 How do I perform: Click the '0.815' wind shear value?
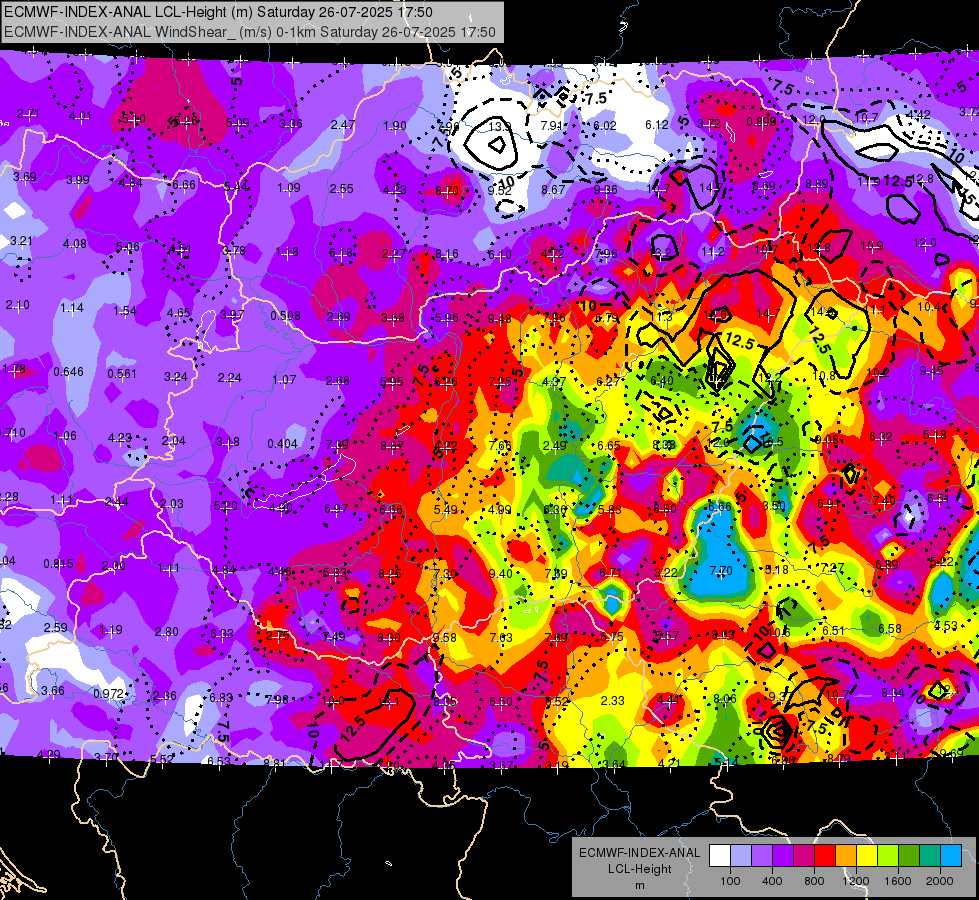coord(58,563)
